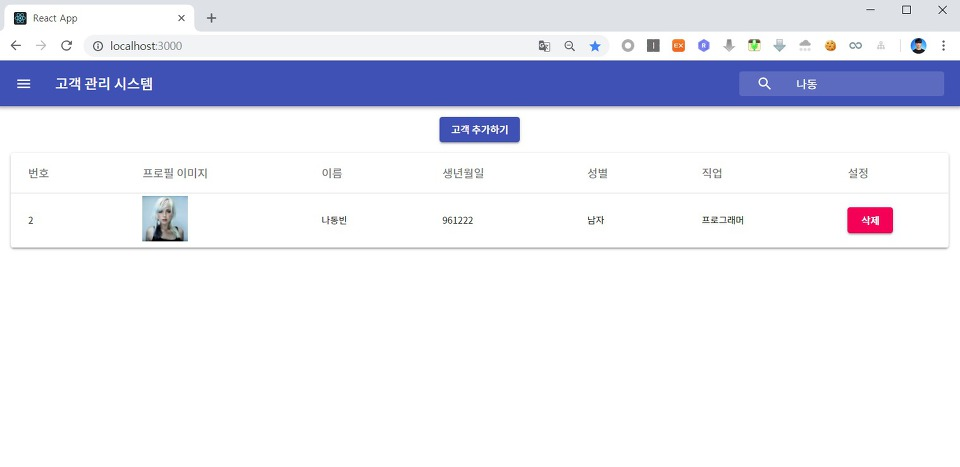
Task: Click the 고객 추가하기 button
Action: pos(479,130)
